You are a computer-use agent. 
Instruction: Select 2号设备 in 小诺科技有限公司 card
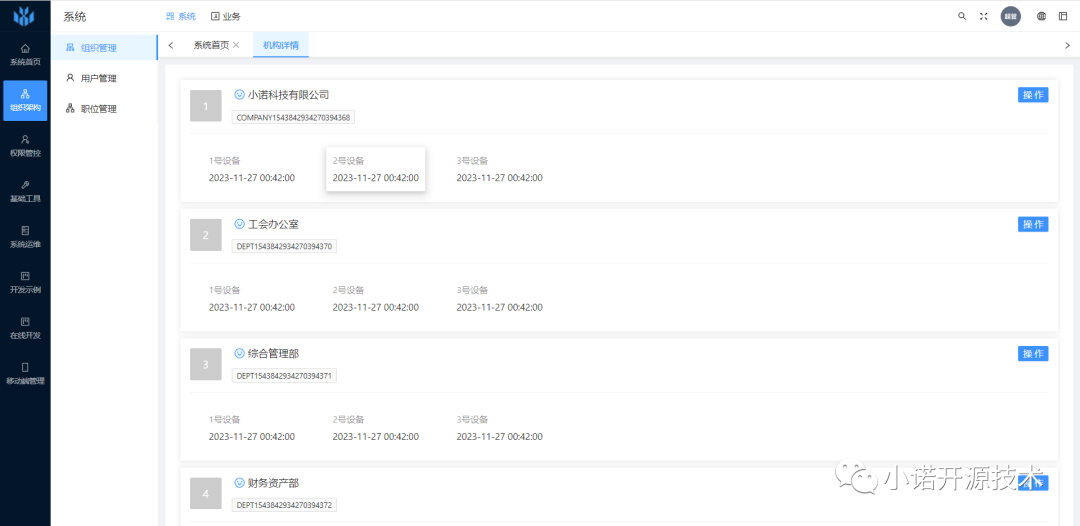(x=375, y=169)
